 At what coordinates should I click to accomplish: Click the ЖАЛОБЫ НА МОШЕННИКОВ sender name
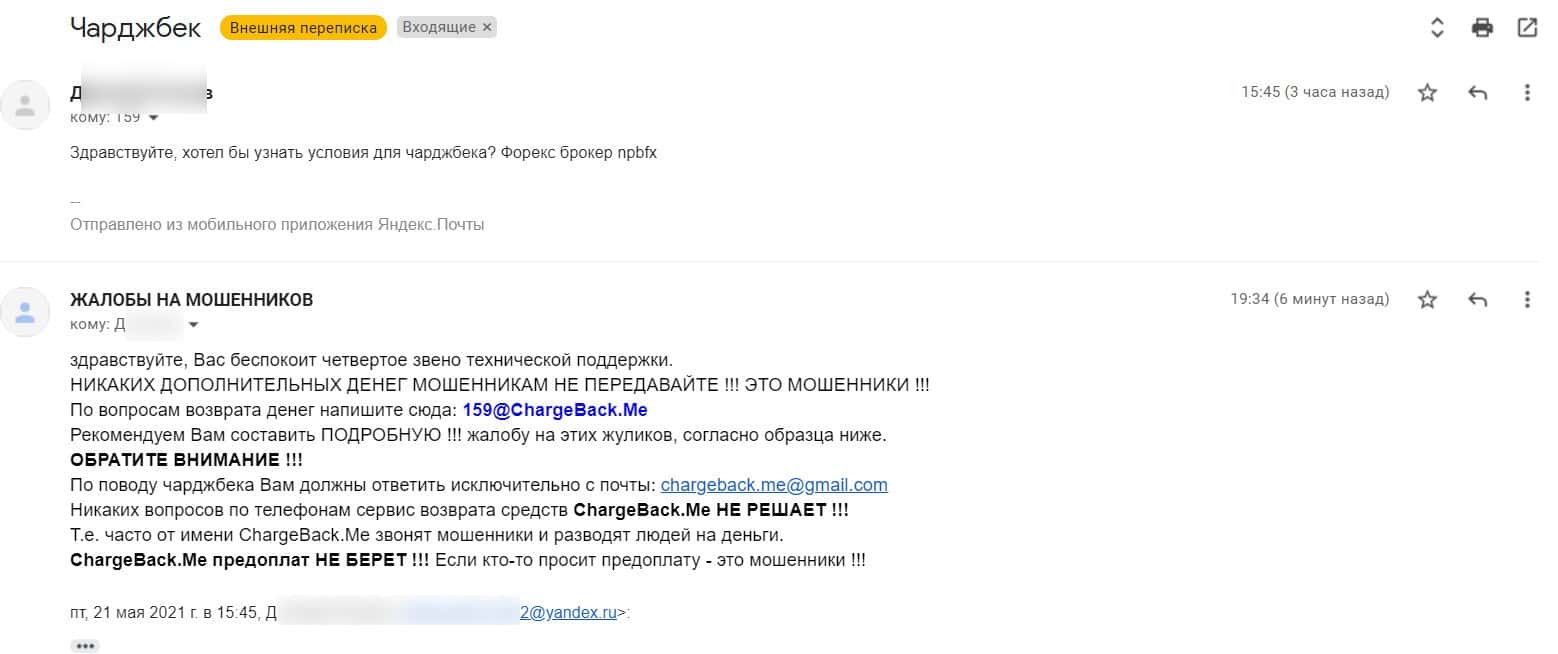click(191, 300)
